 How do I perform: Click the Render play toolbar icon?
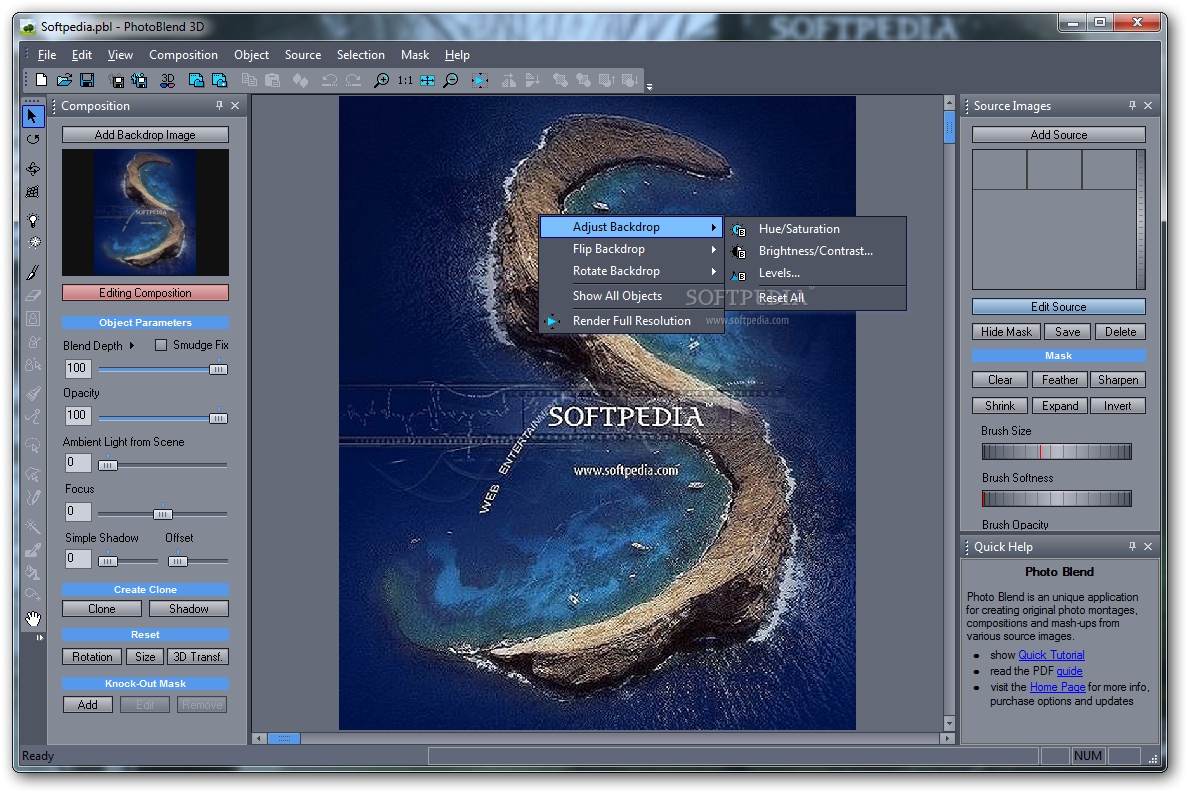click(480, 80)
